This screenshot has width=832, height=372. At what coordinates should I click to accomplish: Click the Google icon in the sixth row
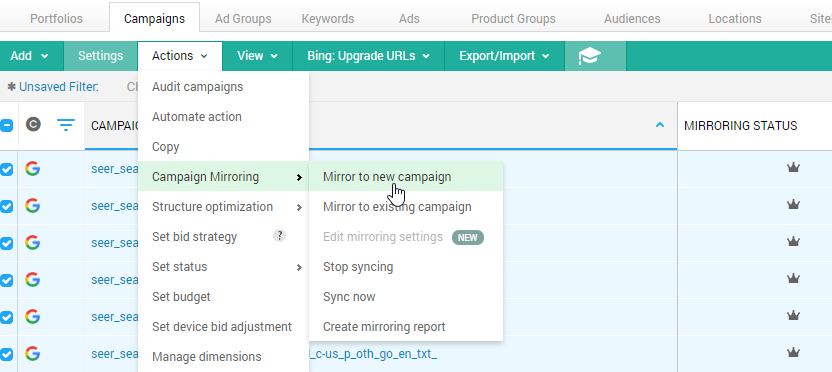(x=32, y=353)
